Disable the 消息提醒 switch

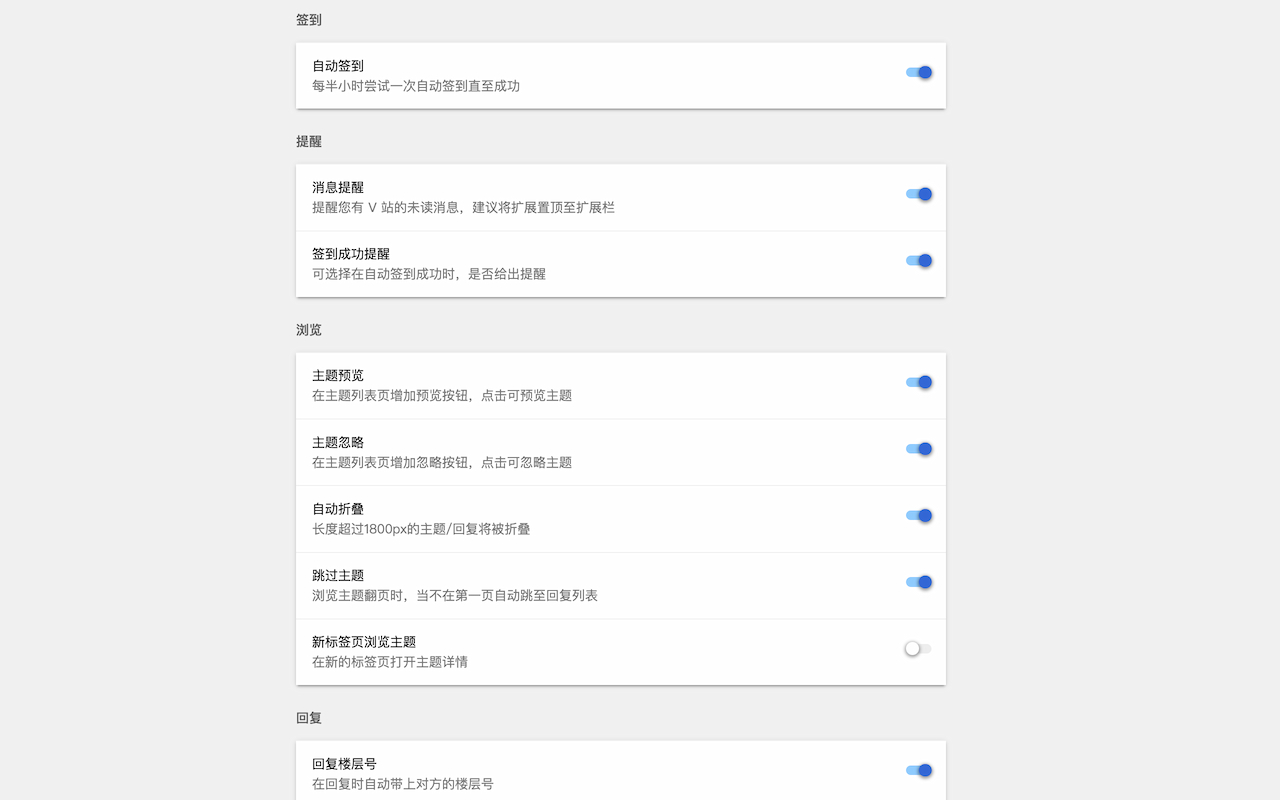click(919, 194)
